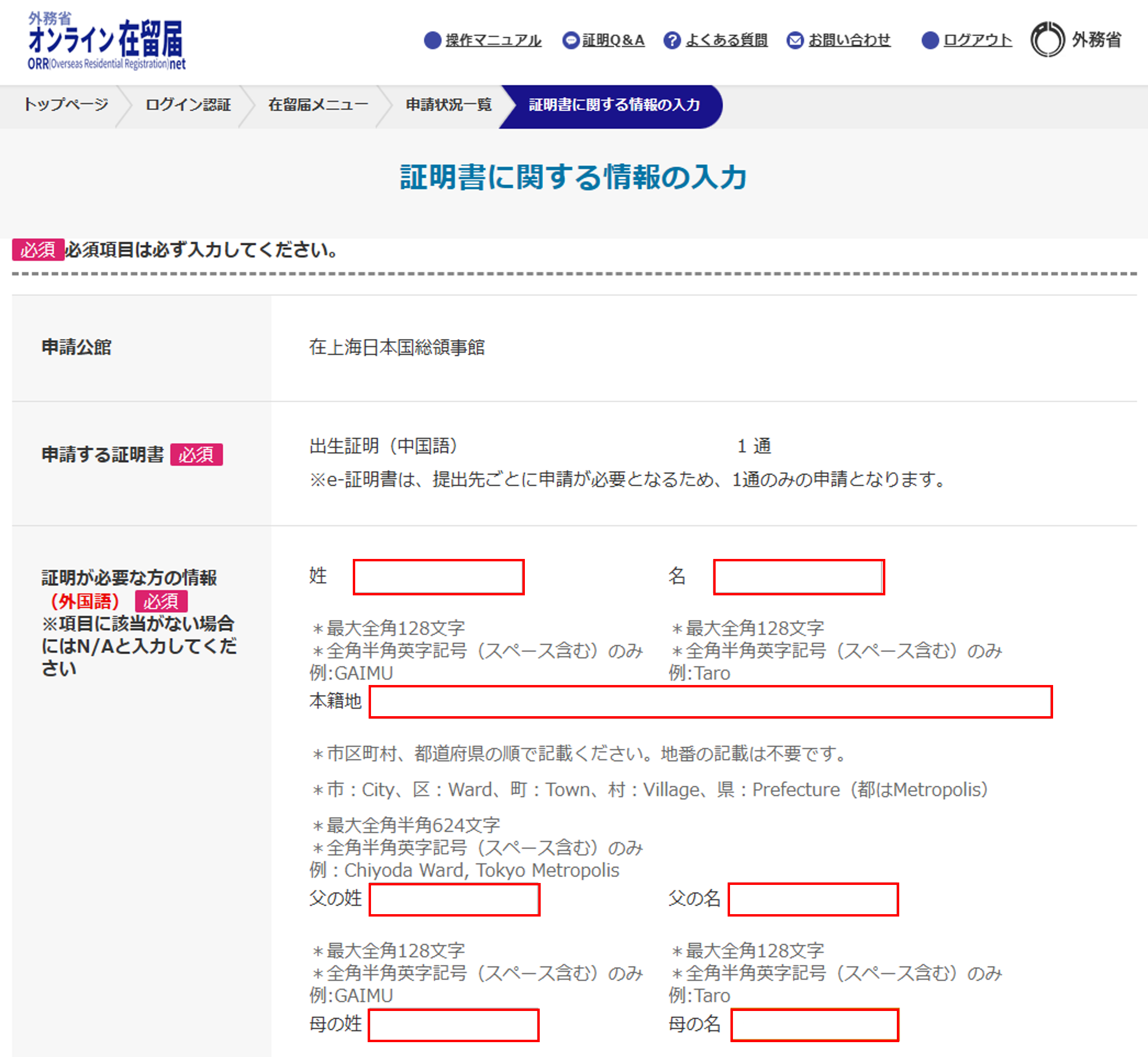Go to トップページ breadcrumb

click(66, 105)
